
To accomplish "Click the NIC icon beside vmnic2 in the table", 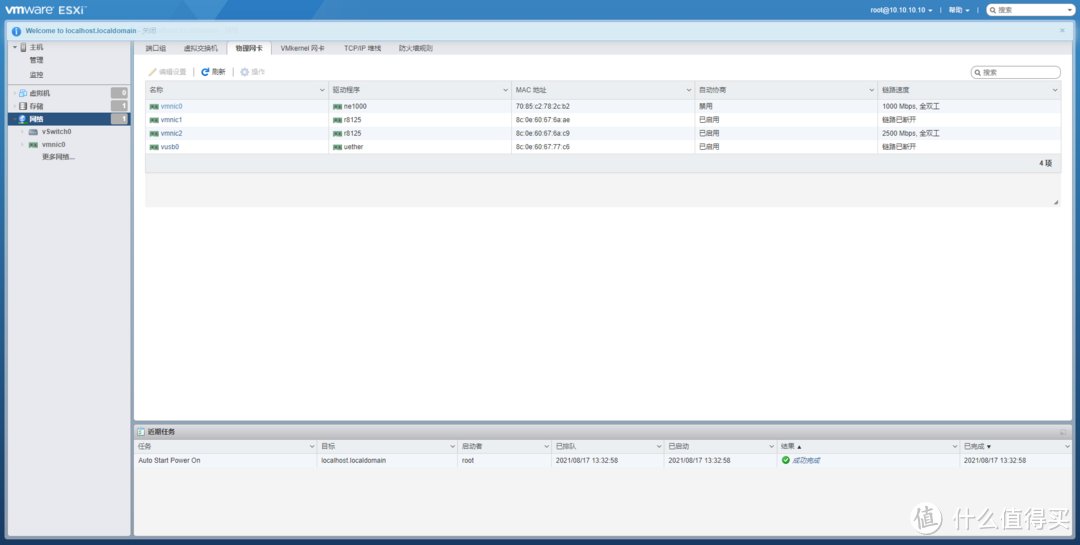I will pos(154,134).
